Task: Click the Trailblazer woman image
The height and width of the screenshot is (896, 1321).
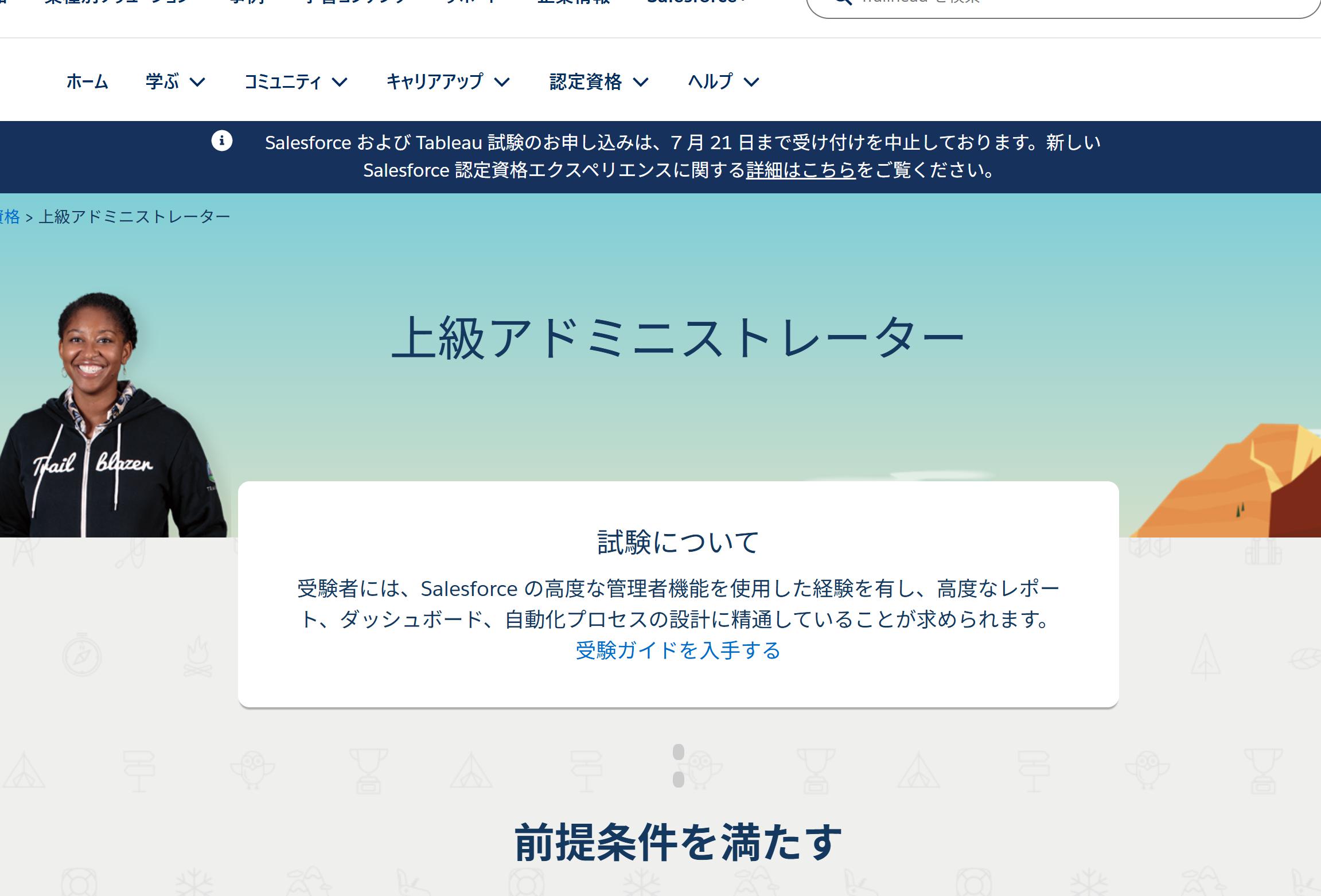Action: [x=113, y=415]
